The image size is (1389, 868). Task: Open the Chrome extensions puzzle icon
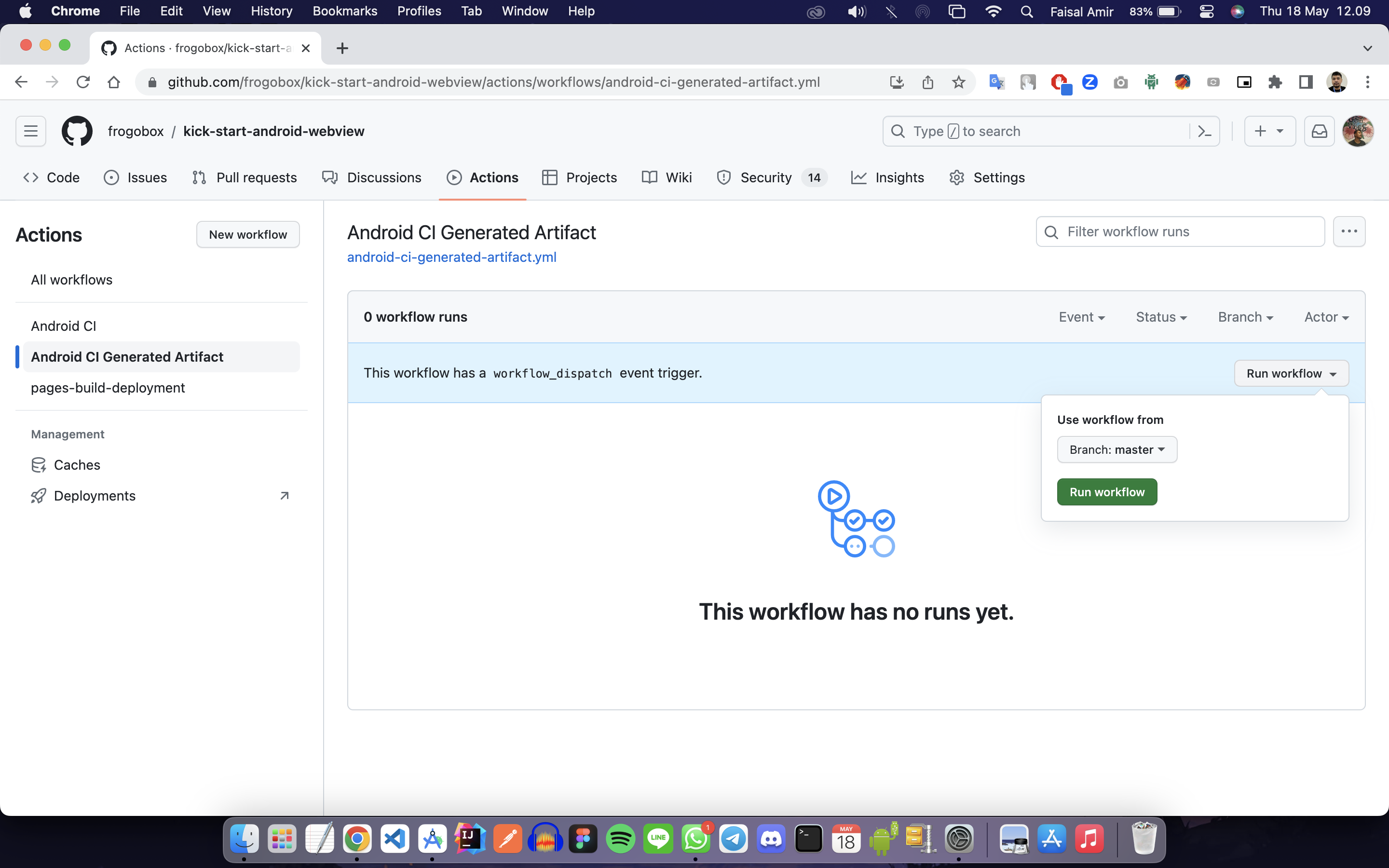pos(1275,82)
